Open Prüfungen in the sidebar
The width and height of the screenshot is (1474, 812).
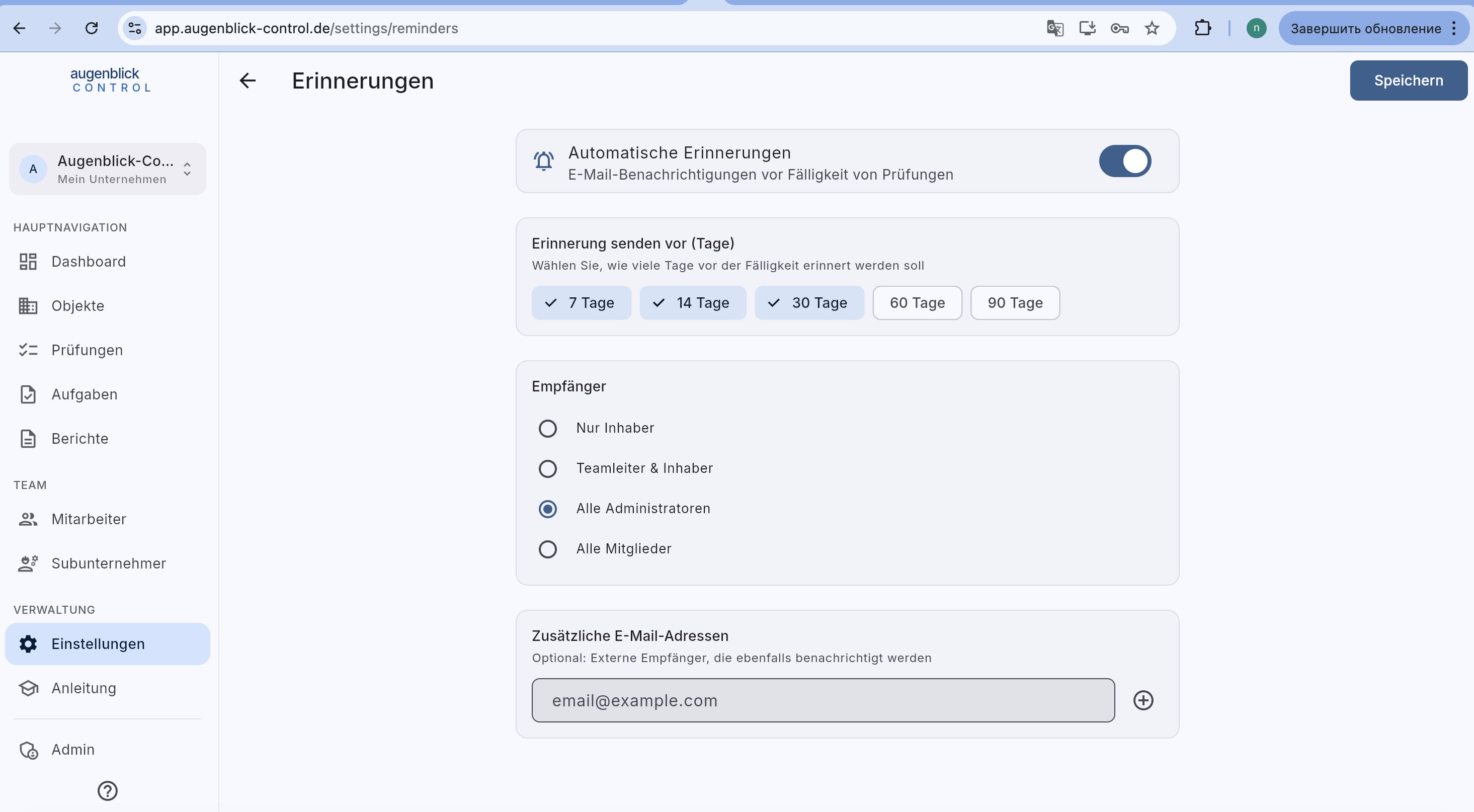click(x=108, y=350)
